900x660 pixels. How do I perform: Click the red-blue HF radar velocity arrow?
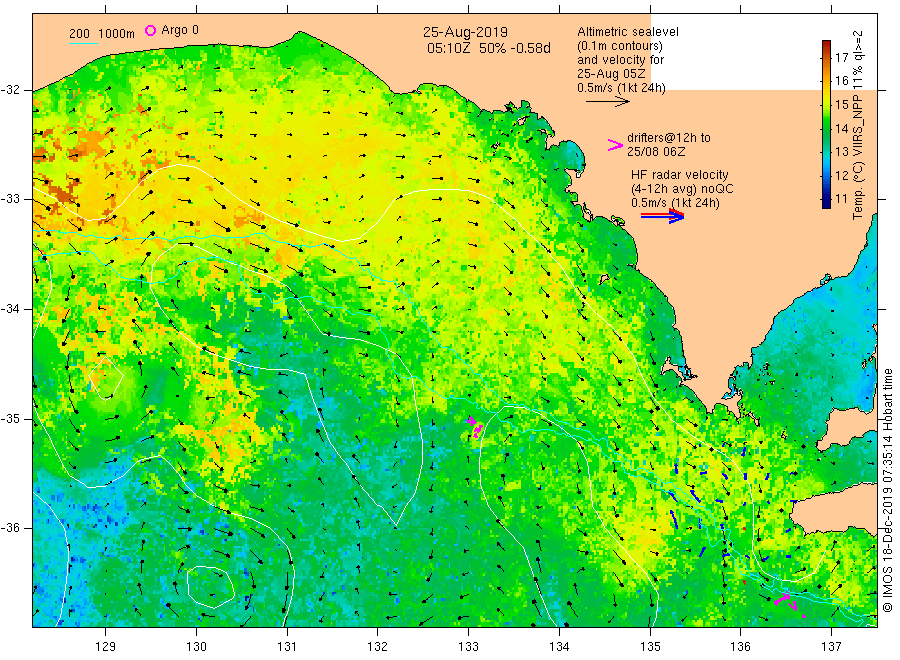click(663, 216)
